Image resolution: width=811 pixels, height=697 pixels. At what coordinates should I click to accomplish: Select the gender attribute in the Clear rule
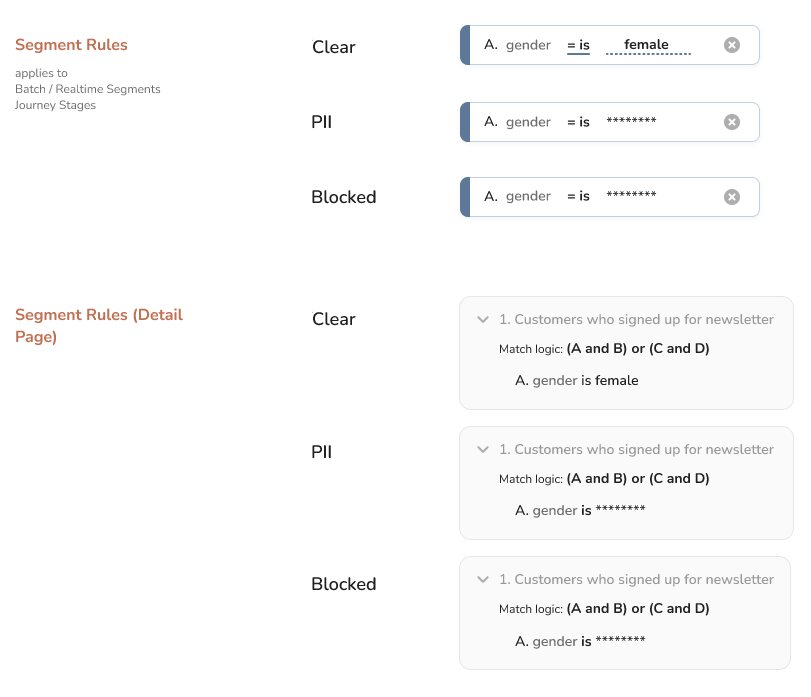click(x=528, y=46)
